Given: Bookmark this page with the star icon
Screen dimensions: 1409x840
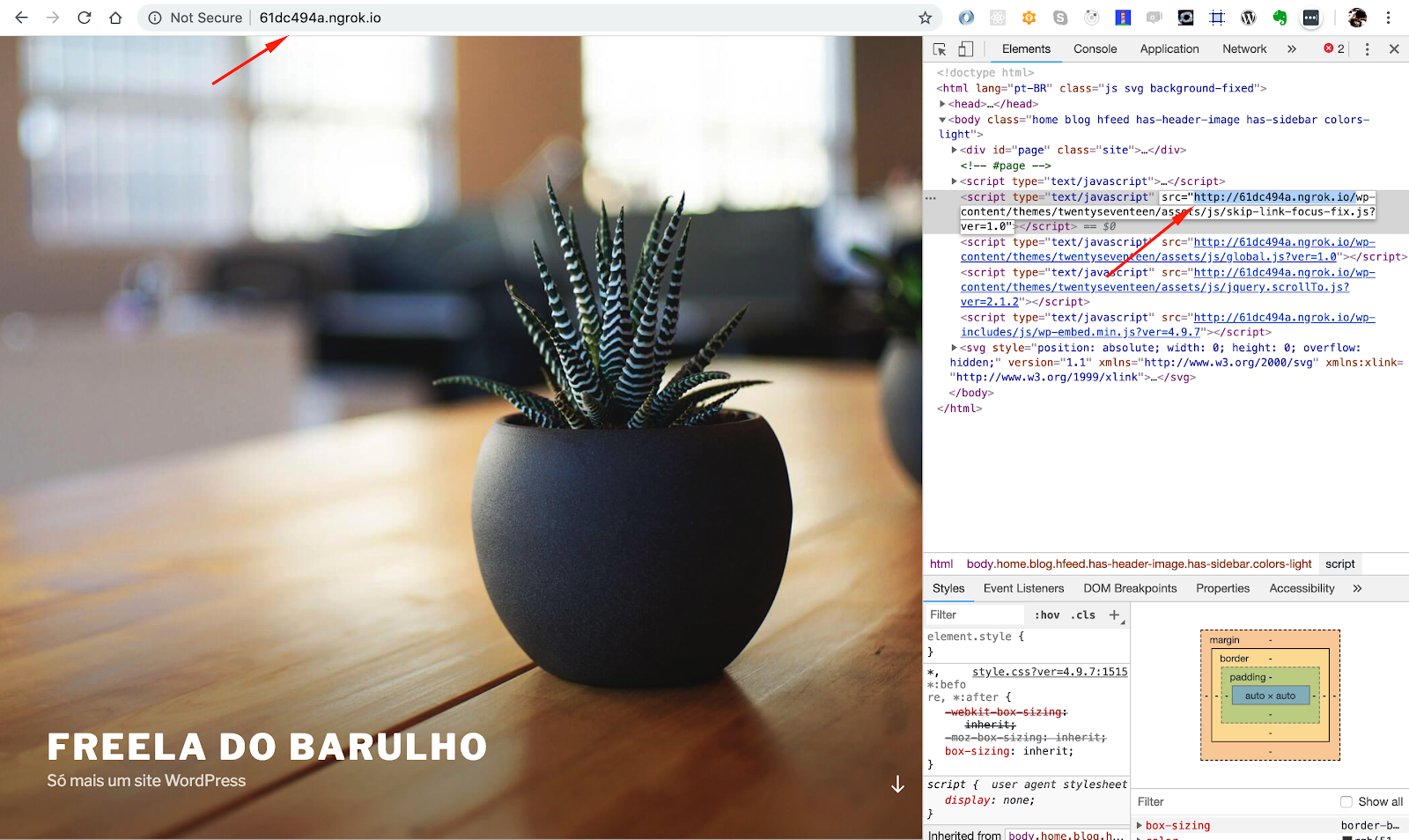Looking at the screenshot, I should pos(925,18).
